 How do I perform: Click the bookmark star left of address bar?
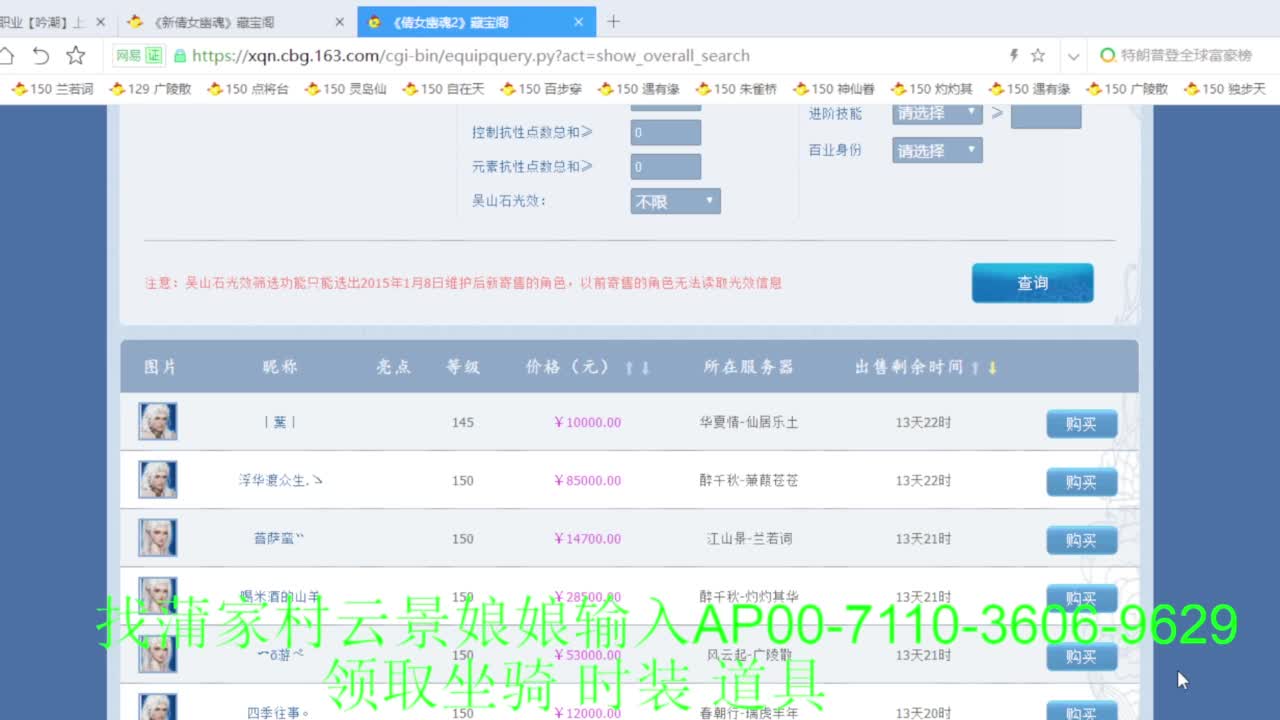pyautogui.click(x=76, y=56)
